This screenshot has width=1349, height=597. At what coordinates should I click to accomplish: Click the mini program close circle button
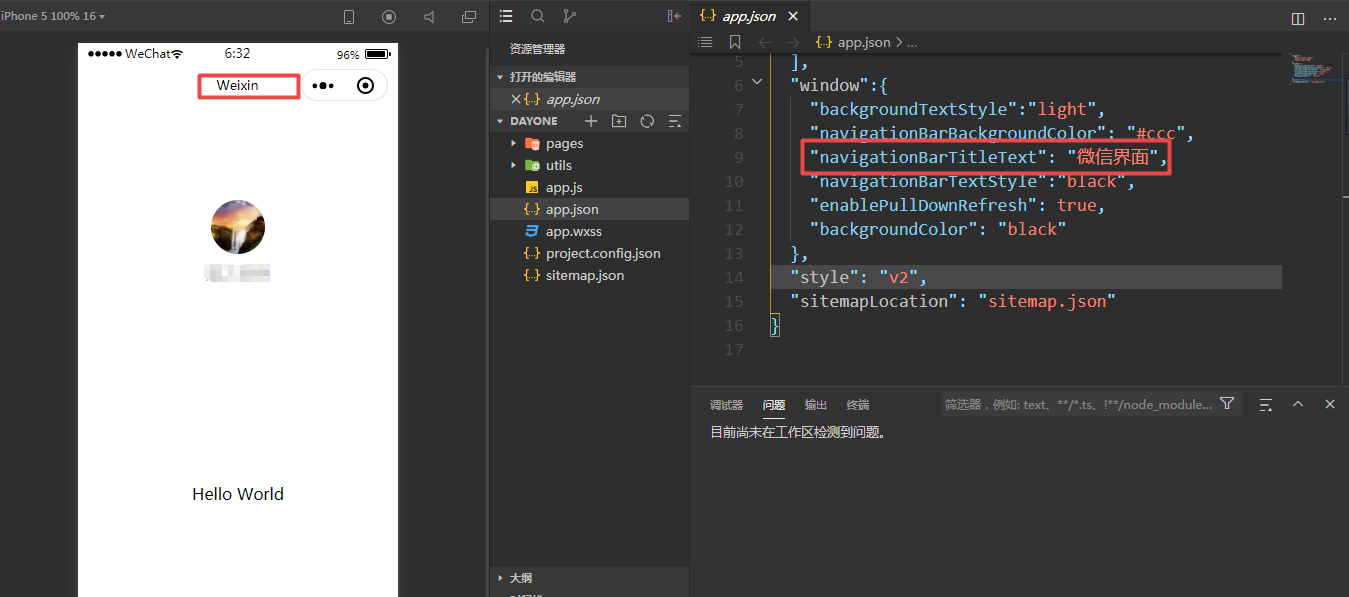(366, 86)
